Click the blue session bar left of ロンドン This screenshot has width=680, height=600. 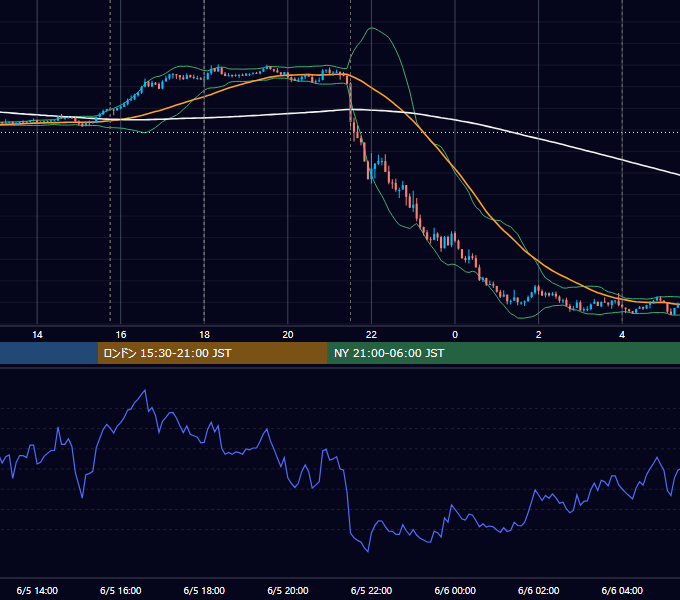tap(49, 353)
